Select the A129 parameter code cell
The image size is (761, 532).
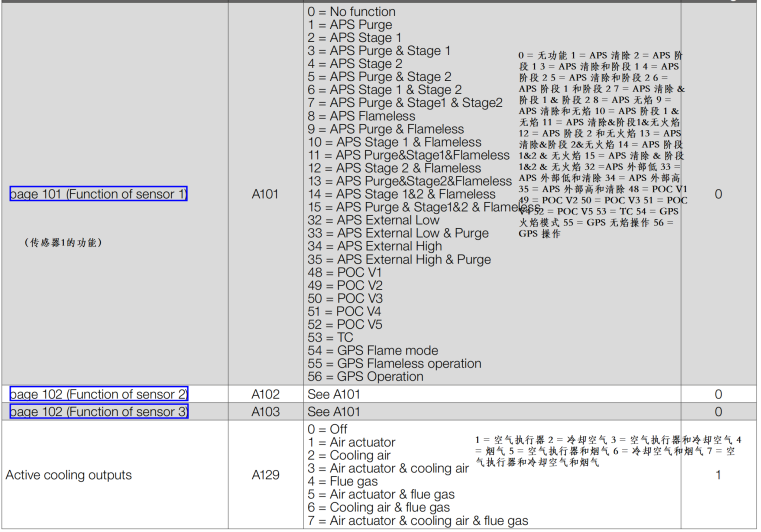[266, 475]
